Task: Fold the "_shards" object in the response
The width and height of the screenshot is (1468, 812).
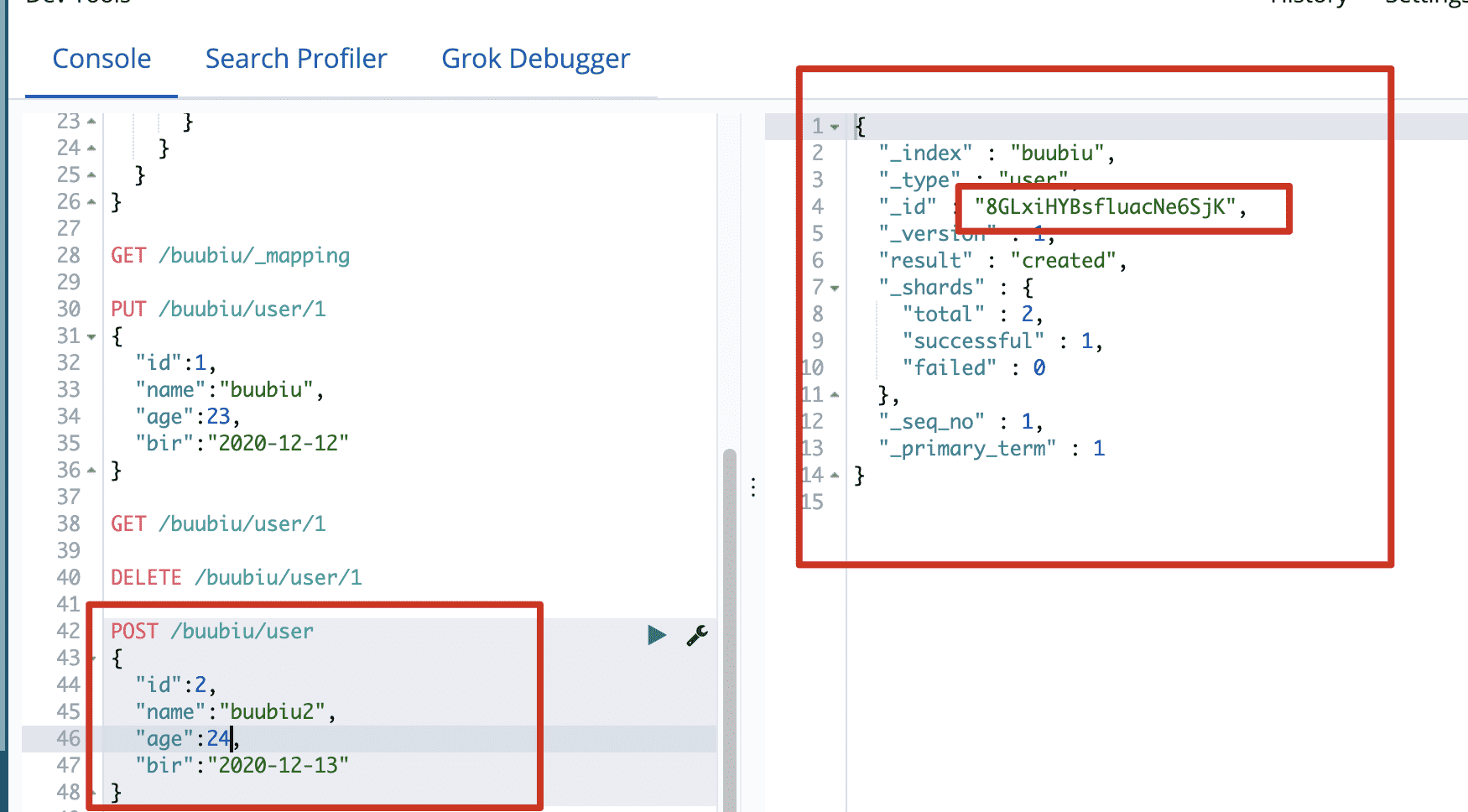Action: (835, 289)
